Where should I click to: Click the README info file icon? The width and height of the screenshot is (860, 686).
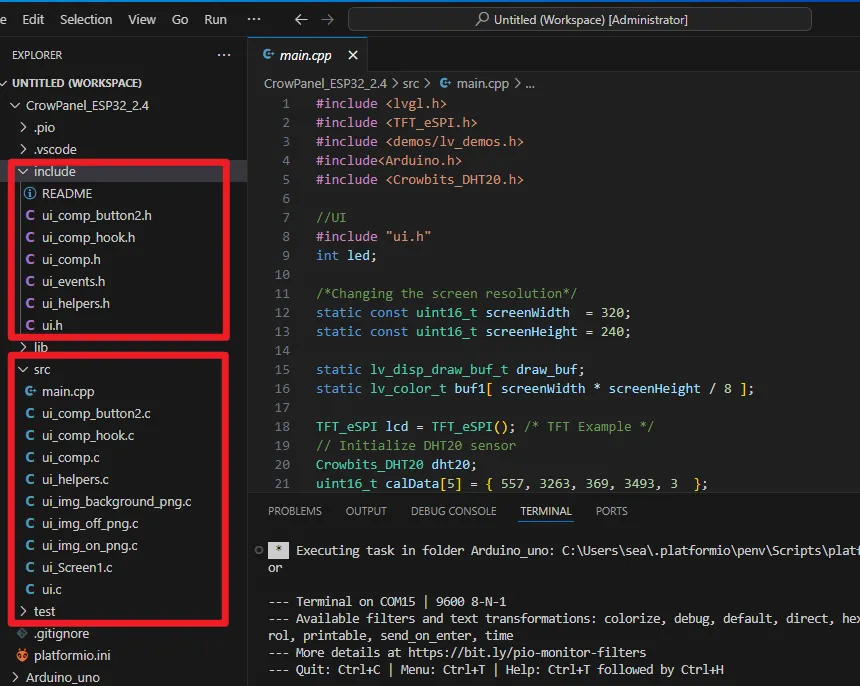click(x=30, y=194)
